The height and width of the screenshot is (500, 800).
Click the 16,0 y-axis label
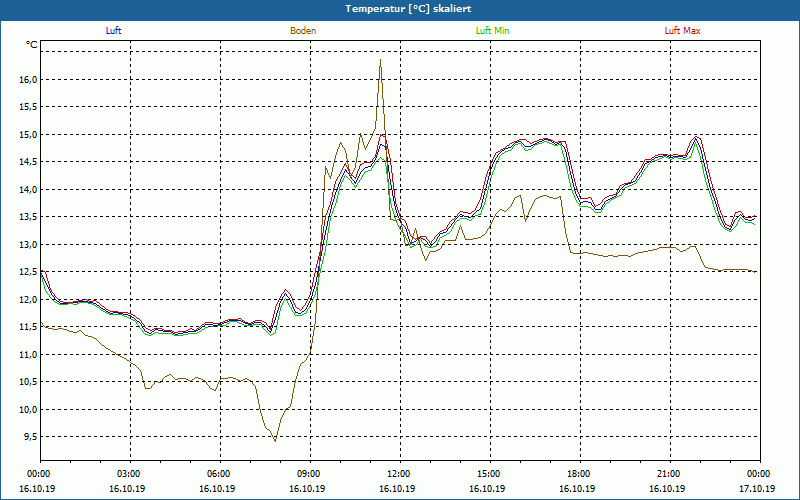pos(29,80)
